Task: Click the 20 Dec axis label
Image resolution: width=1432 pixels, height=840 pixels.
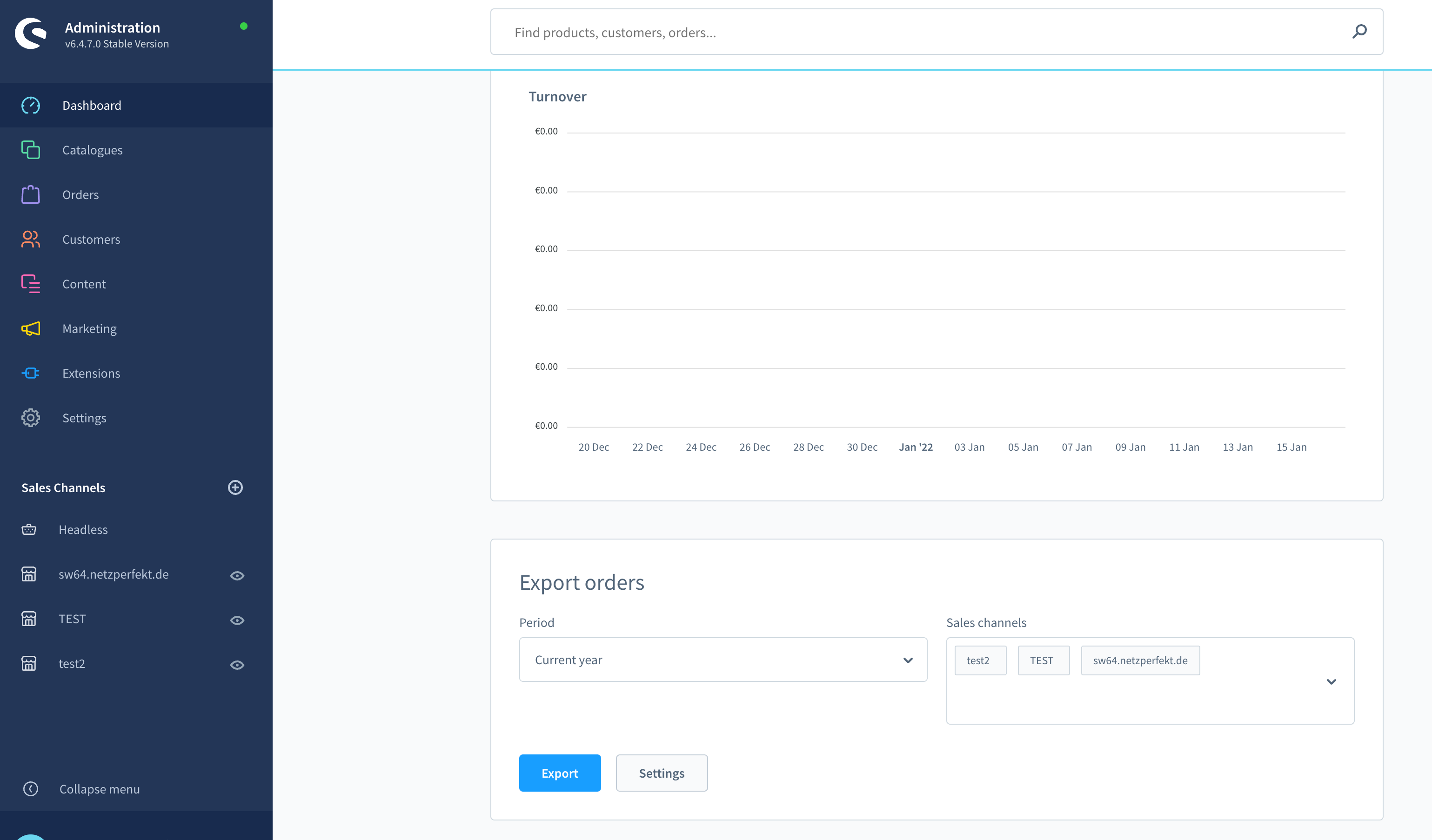Action: pos(593,447)
